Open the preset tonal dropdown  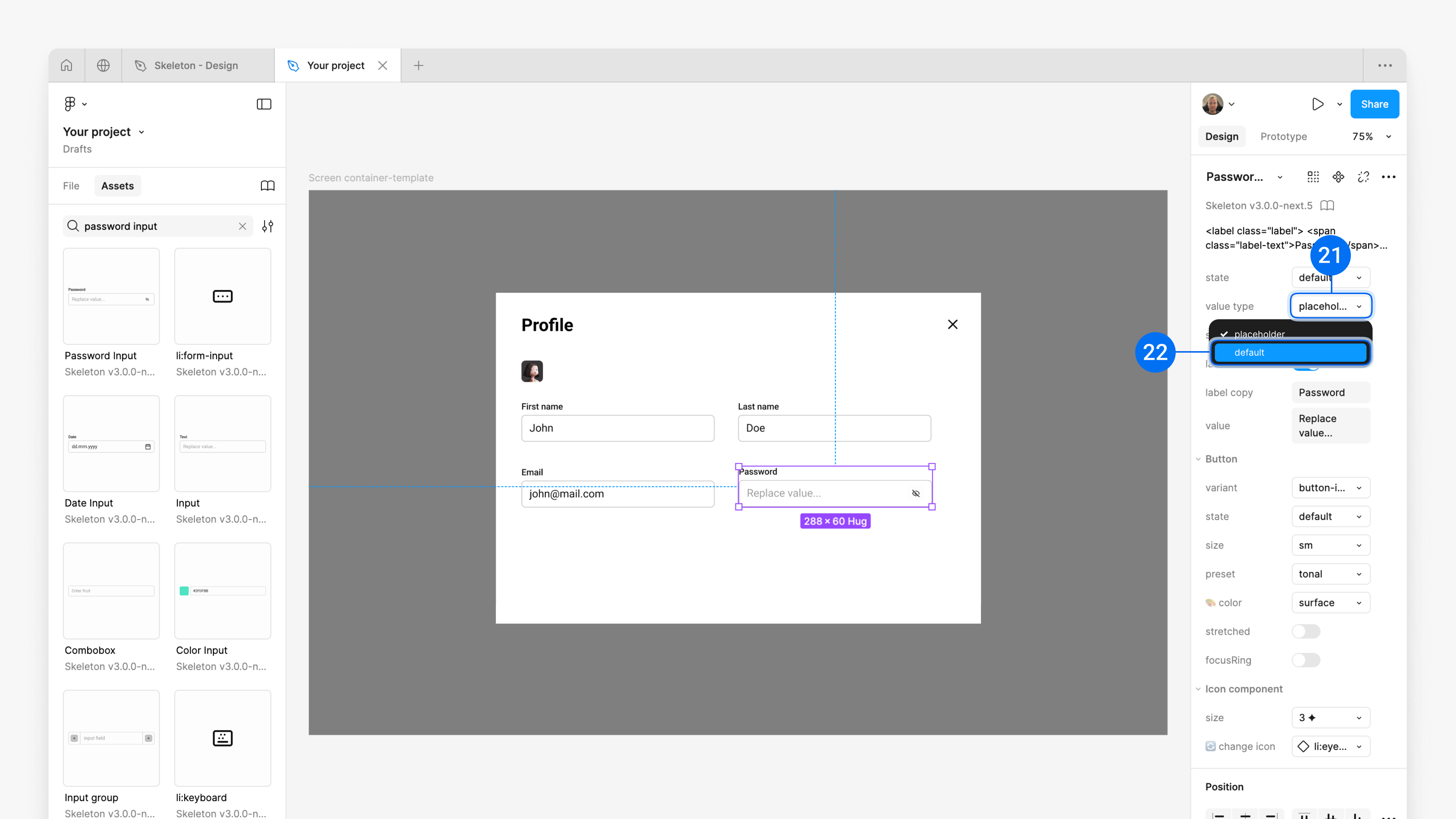pos(1330,574)
